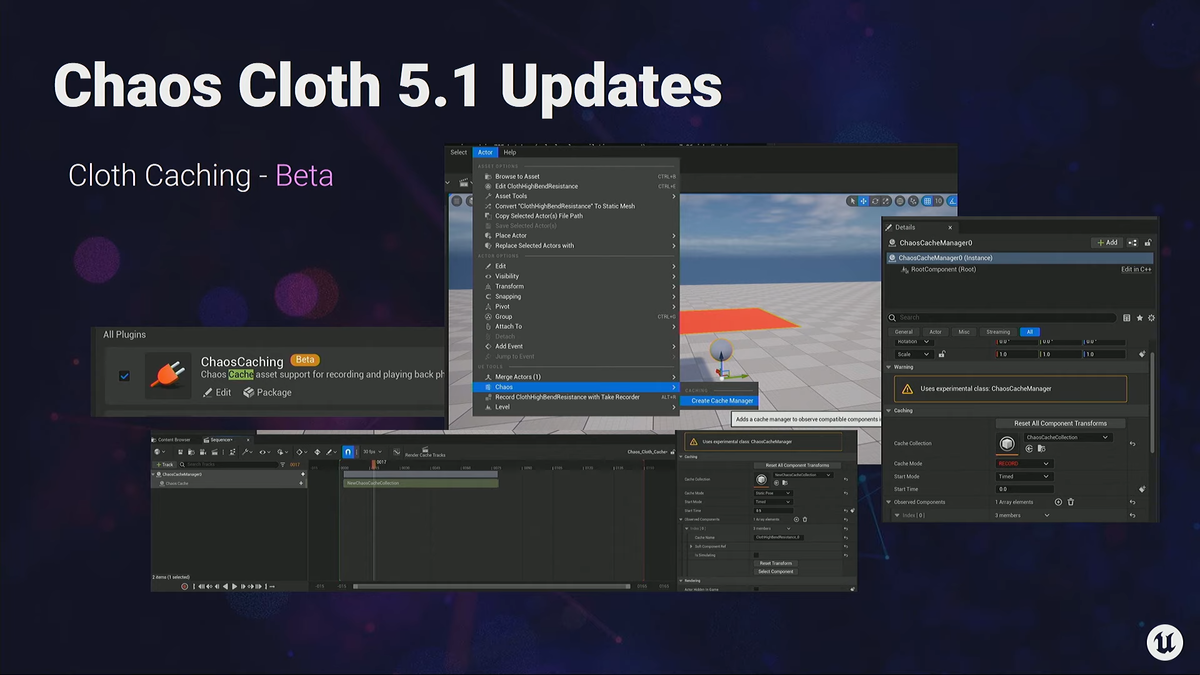
Task: Open Blueprint/add script icon beside Add button
Action: [x=1133, y=242]
